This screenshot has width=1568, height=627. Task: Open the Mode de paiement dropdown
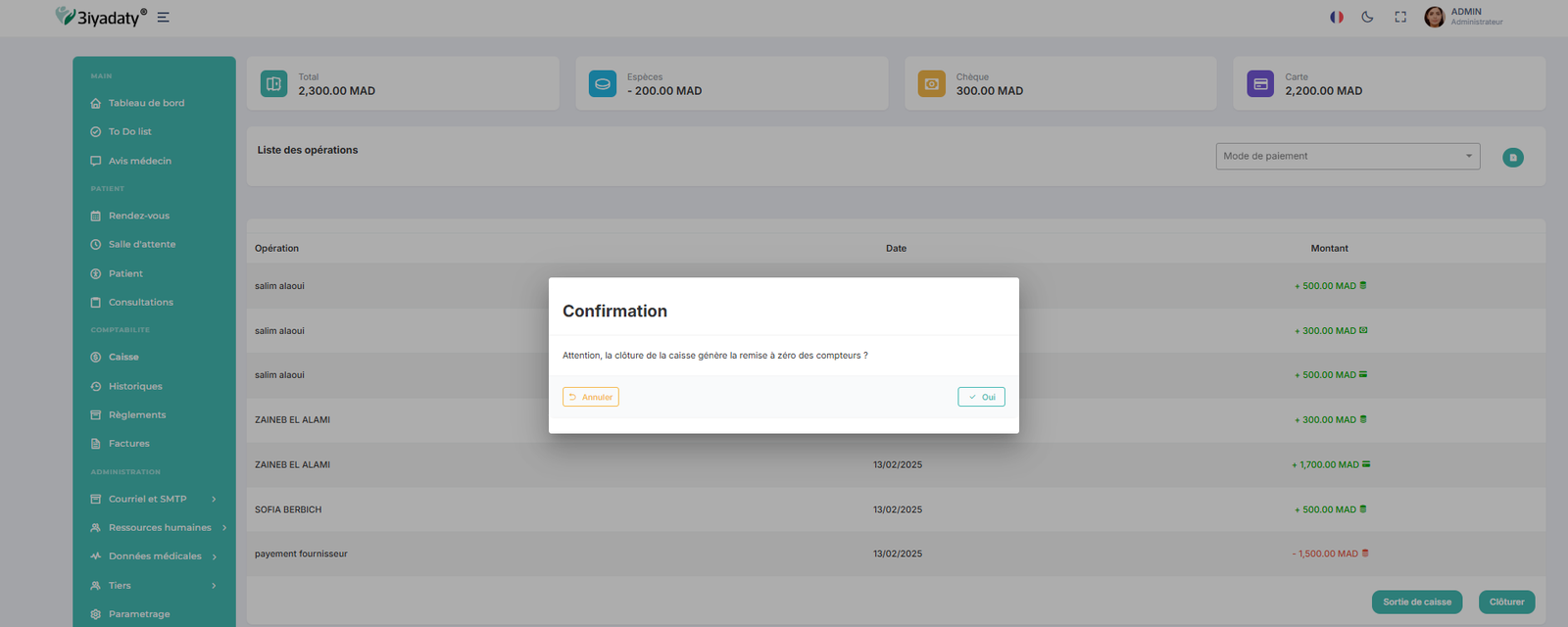1347,156
